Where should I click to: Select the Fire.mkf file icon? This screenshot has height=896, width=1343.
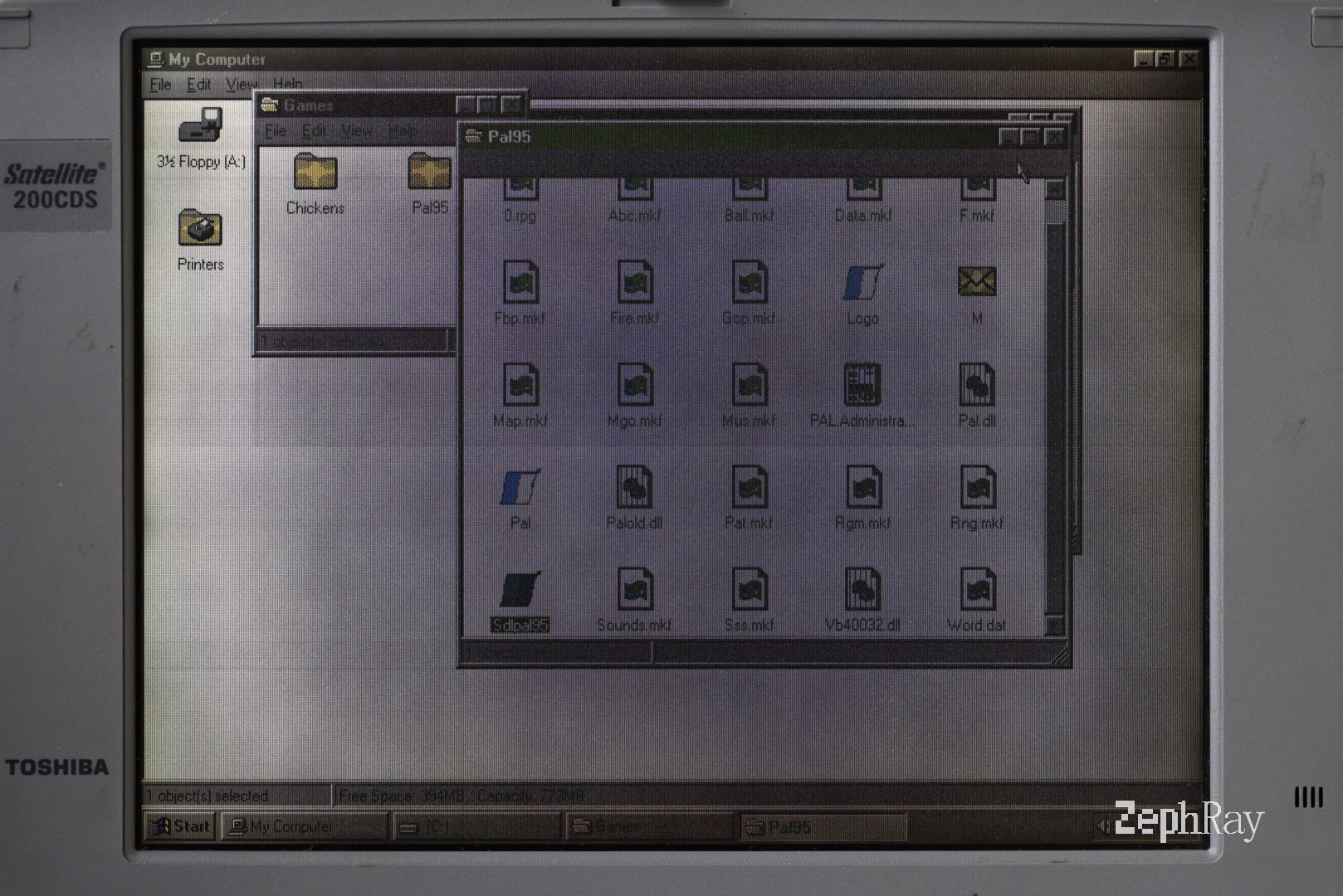635,282
